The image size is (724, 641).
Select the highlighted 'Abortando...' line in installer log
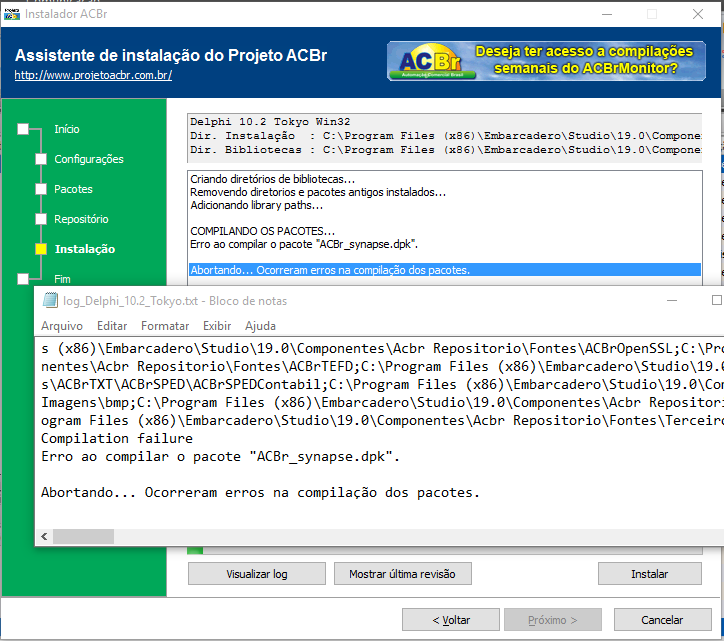point(445,270)
